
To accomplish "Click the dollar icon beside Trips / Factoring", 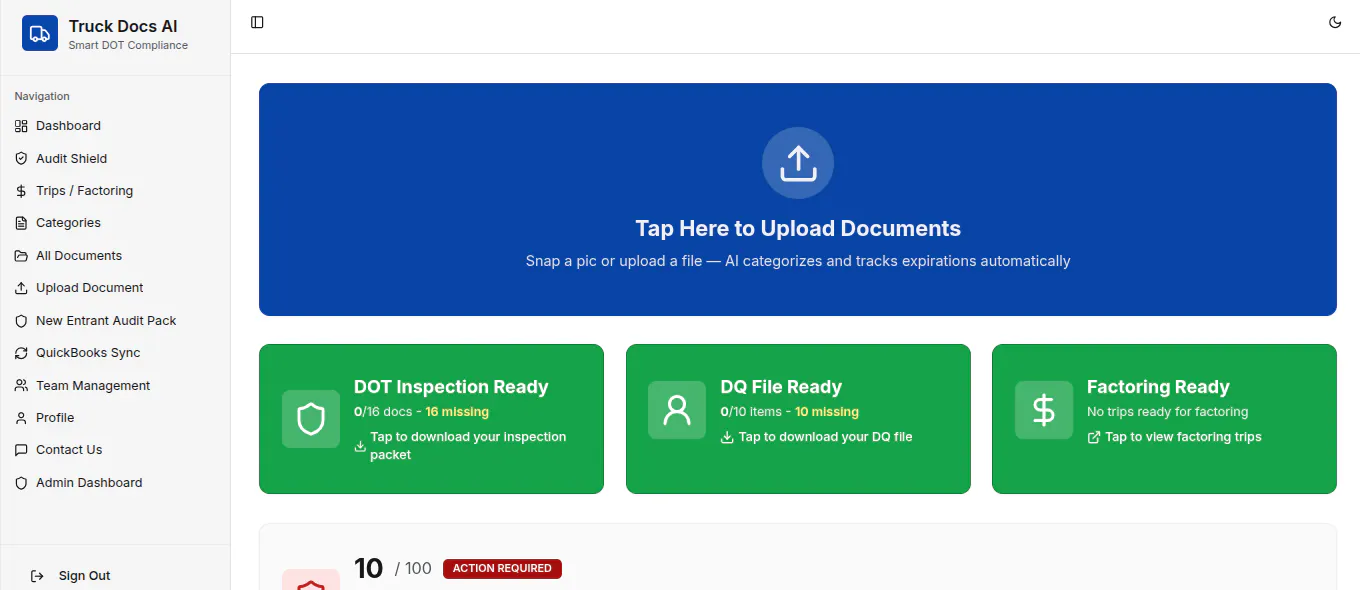I will click(21, 191).
